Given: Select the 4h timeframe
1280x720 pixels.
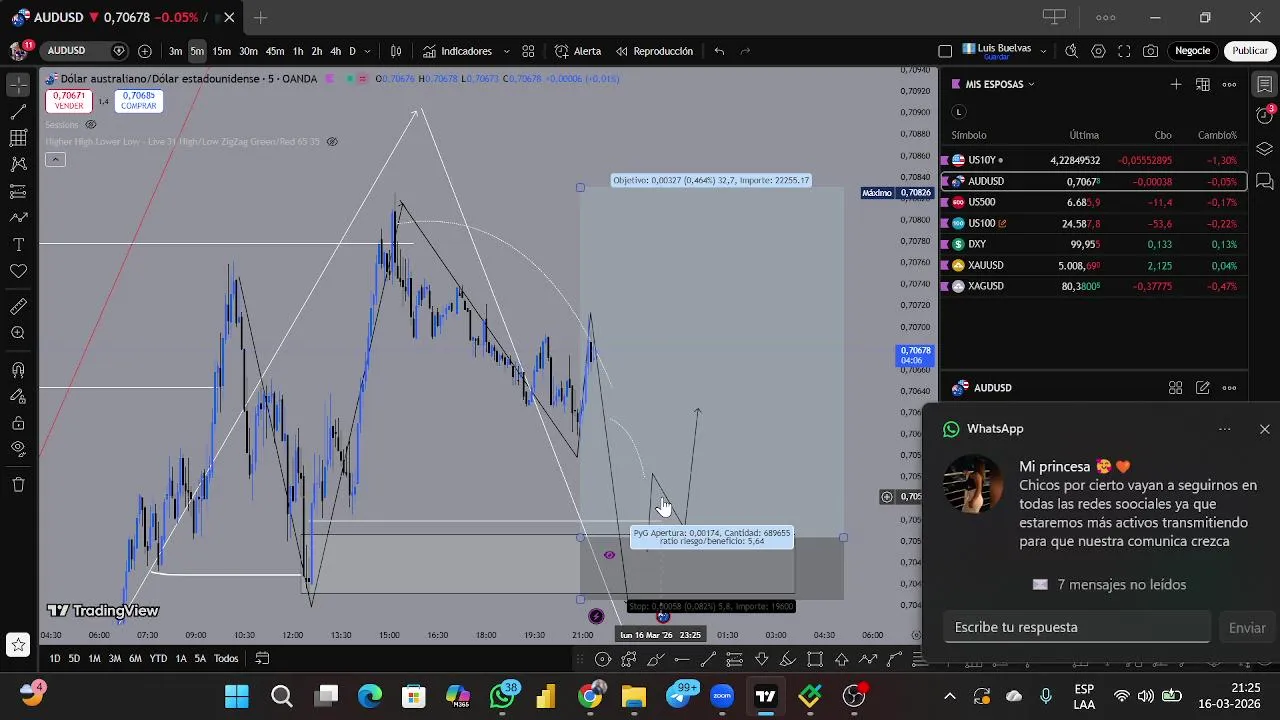Looking at the screenshot, I should point(335,51).
